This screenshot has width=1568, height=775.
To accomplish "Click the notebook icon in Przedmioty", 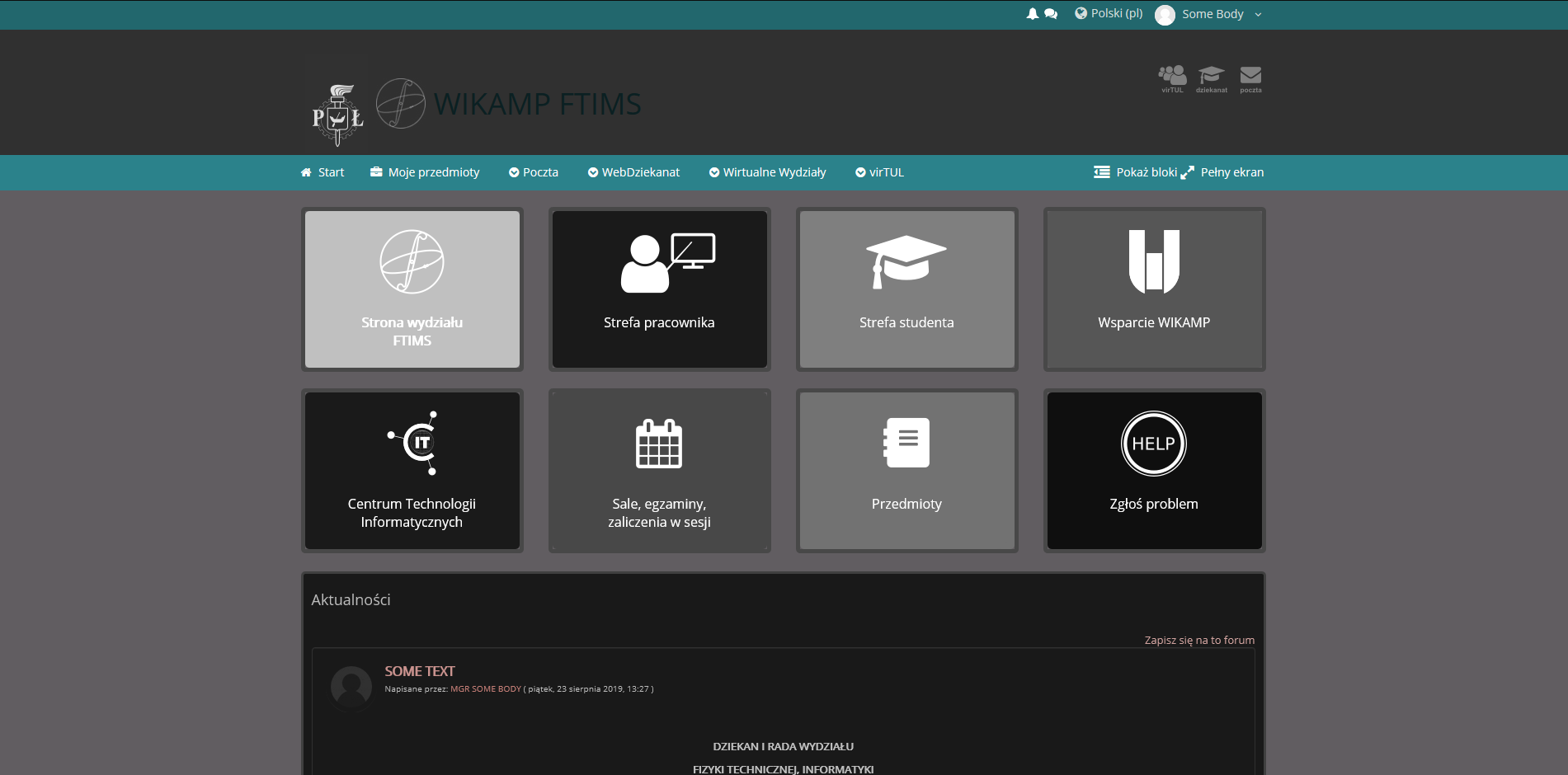I will click(x=906, y=443).
